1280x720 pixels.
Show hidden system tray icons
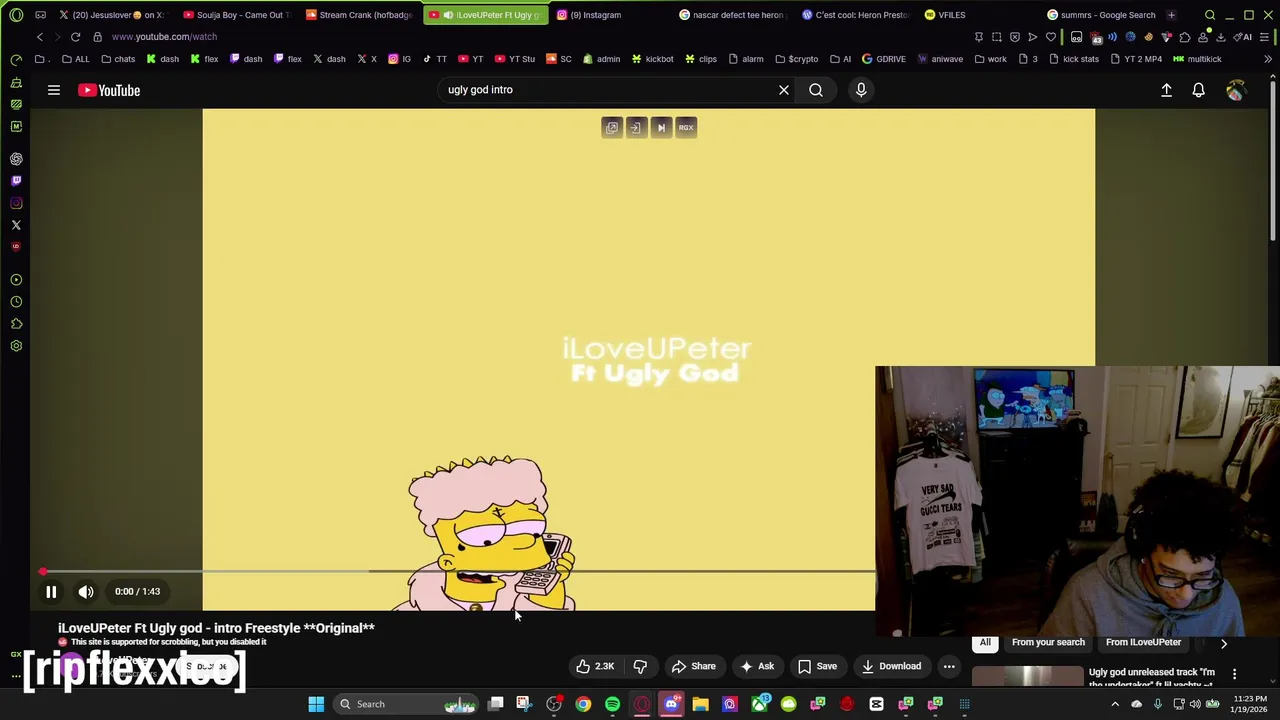(x=1115, y=704)
